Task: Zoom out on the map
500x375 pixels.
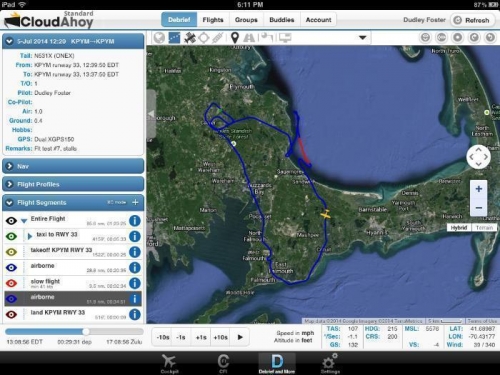Action: (479, 207)
